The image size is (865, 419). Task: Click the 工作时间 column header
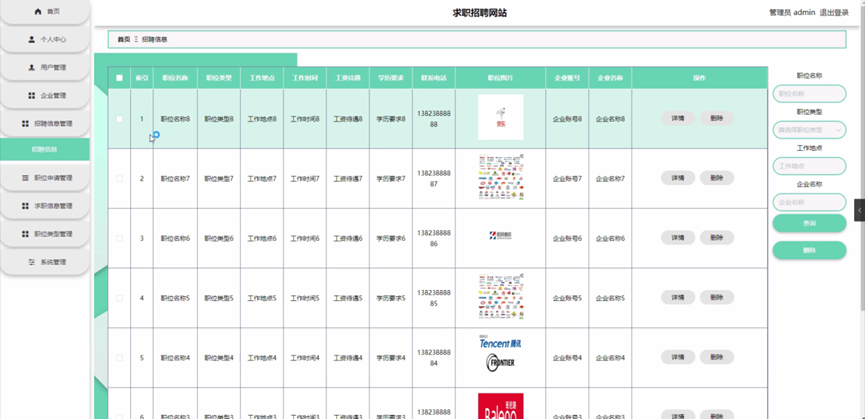[305, 78]
